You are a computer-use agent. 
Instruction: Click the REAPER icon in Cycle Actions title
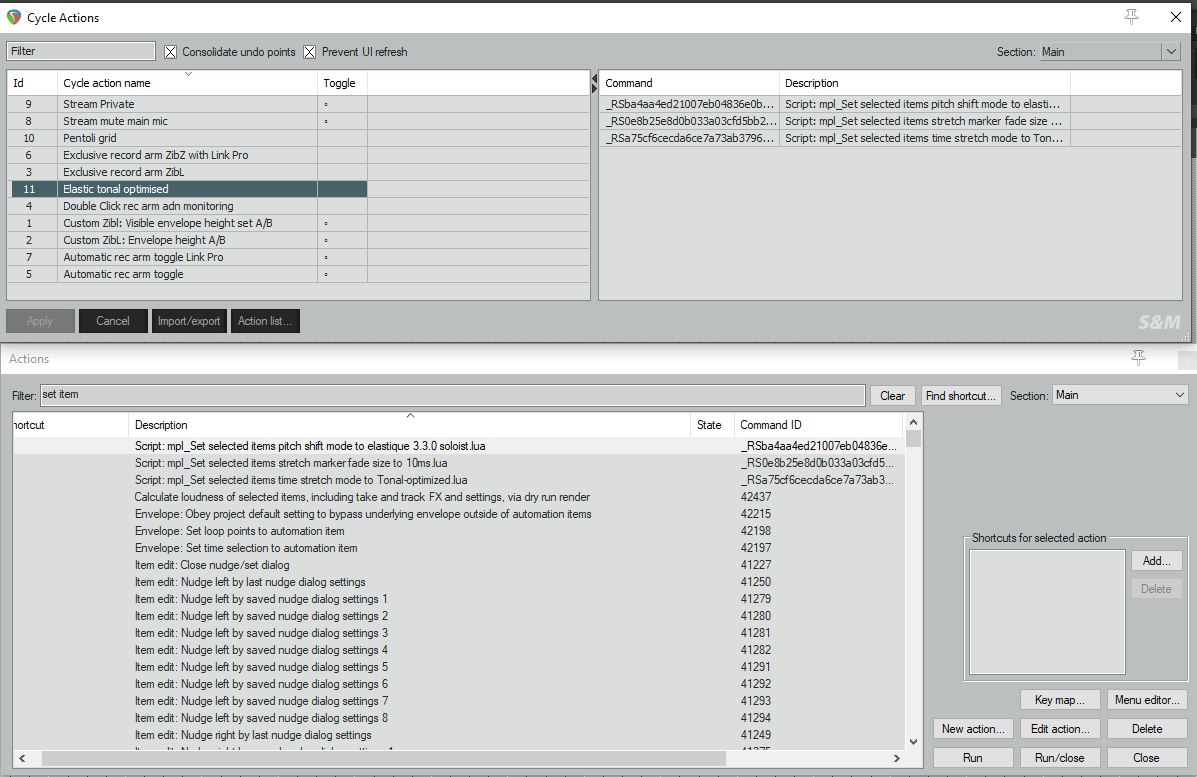click(x=14, y=17)
